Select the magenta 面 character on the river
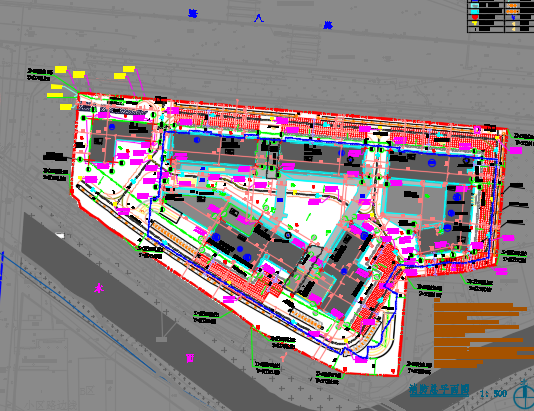Viewport: 534px width, 411px height. pos(190,358)
